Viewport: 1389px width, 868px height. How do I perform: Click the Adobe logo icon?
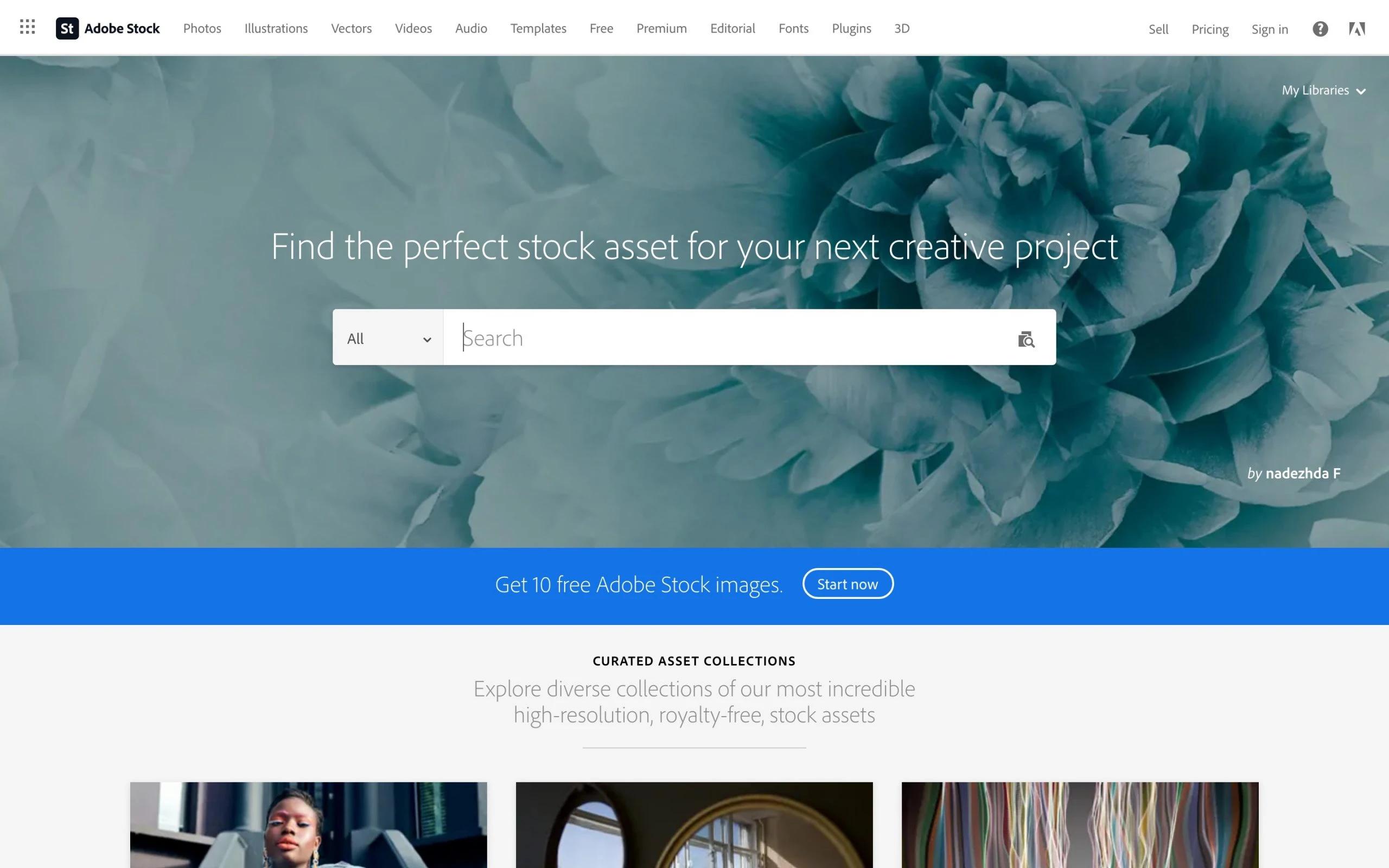point(1357,29)
